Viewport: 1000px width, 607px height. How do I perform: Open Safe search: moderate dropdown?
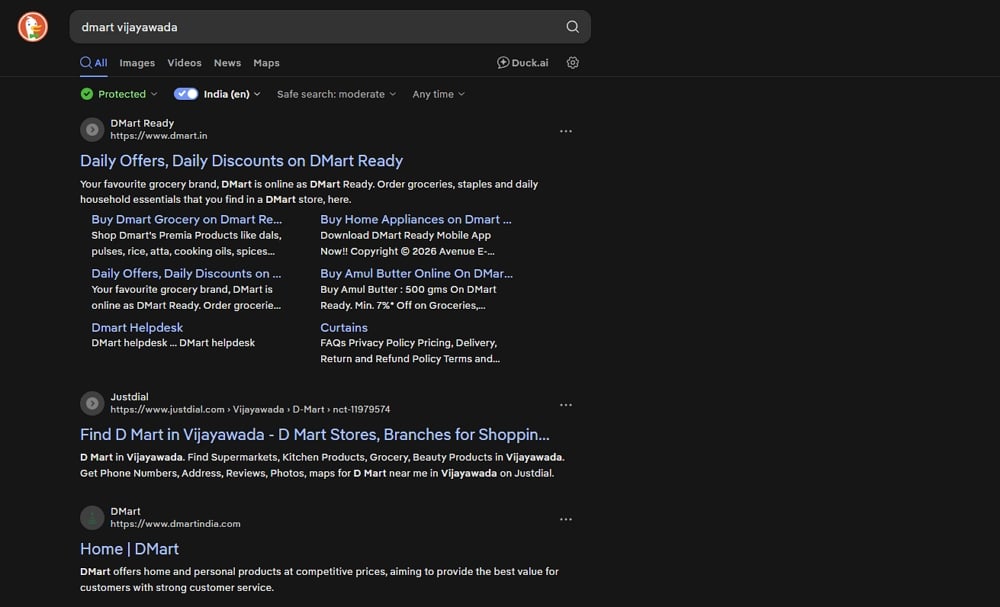point(336,94)
